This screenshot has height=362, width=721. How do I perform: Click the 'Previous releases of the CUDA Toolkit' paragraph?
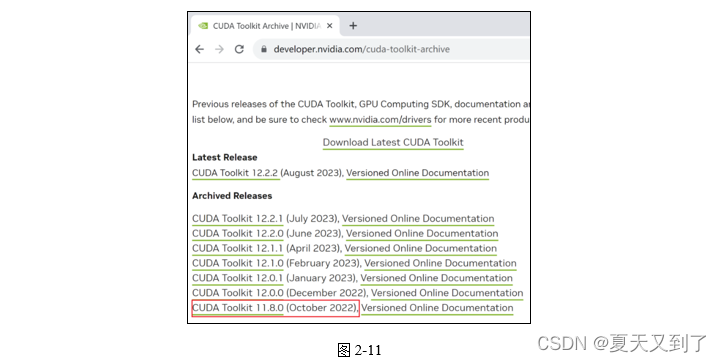tap(360, 112)
